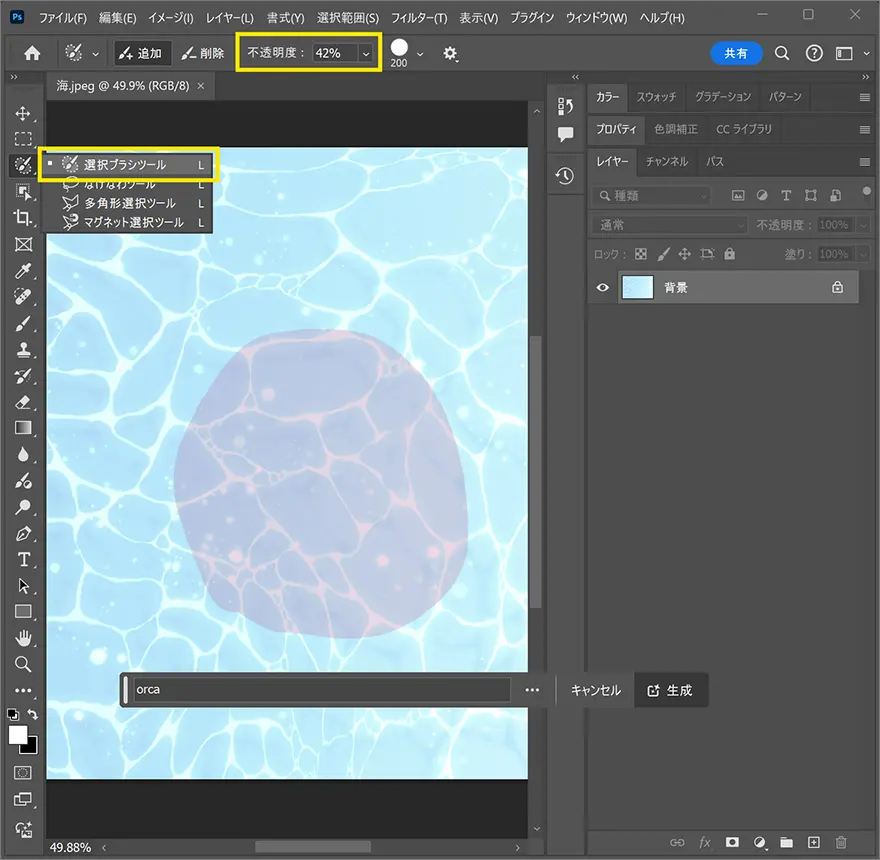This screenshot has width=880, height=860.
Task: Open the Help question mark icon
Action: pos(814,53)
